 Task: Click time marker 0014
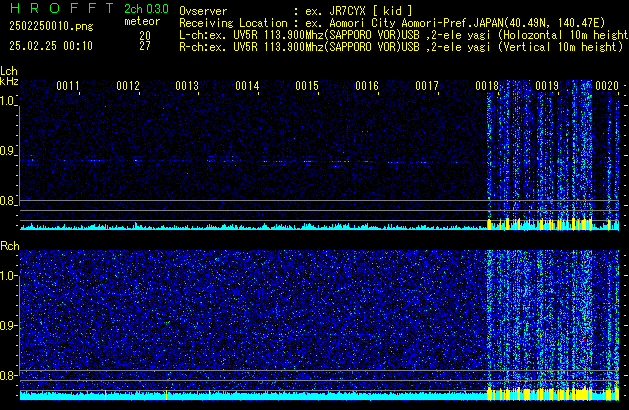coord(247,86)
